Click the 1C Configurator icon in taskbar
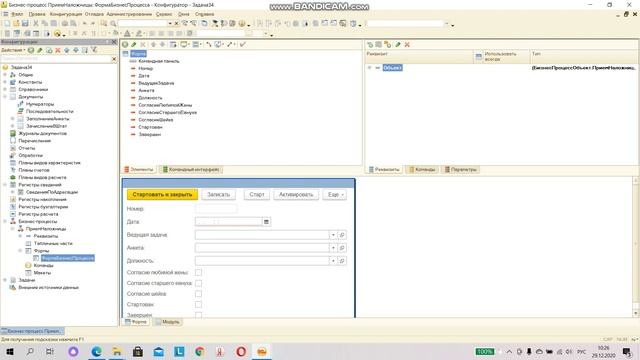This screenshot has width=640, height=360. point(262,351)
